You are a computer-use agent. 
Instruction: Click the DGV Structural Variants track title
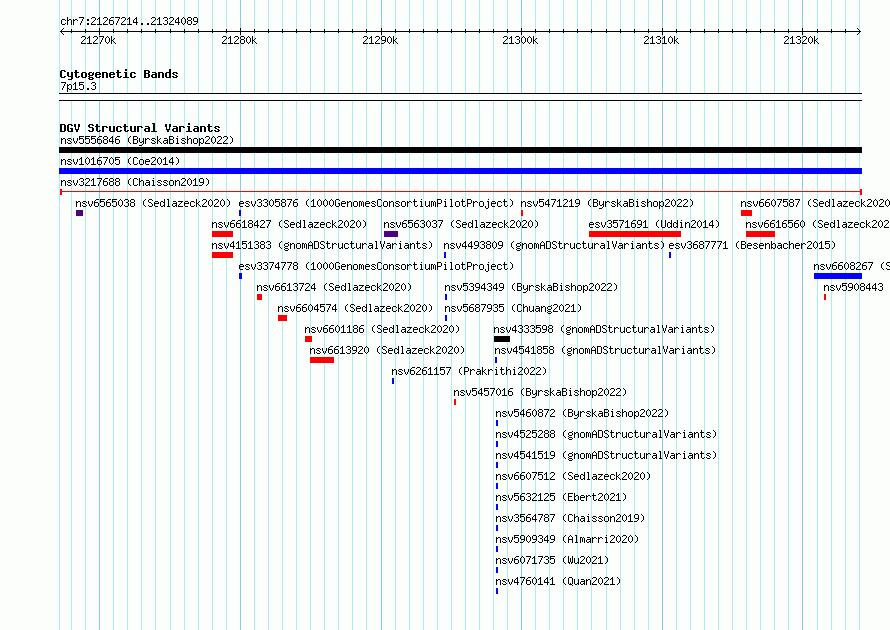pos(140,128)
